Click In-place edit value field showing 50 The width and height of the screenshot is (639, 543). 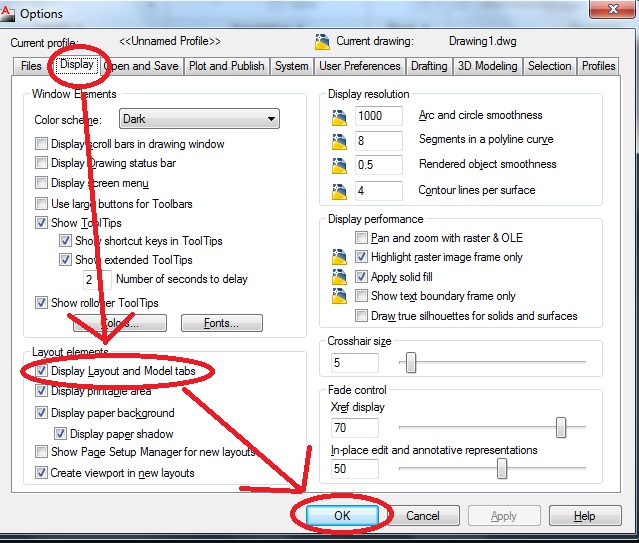[355, 468]
